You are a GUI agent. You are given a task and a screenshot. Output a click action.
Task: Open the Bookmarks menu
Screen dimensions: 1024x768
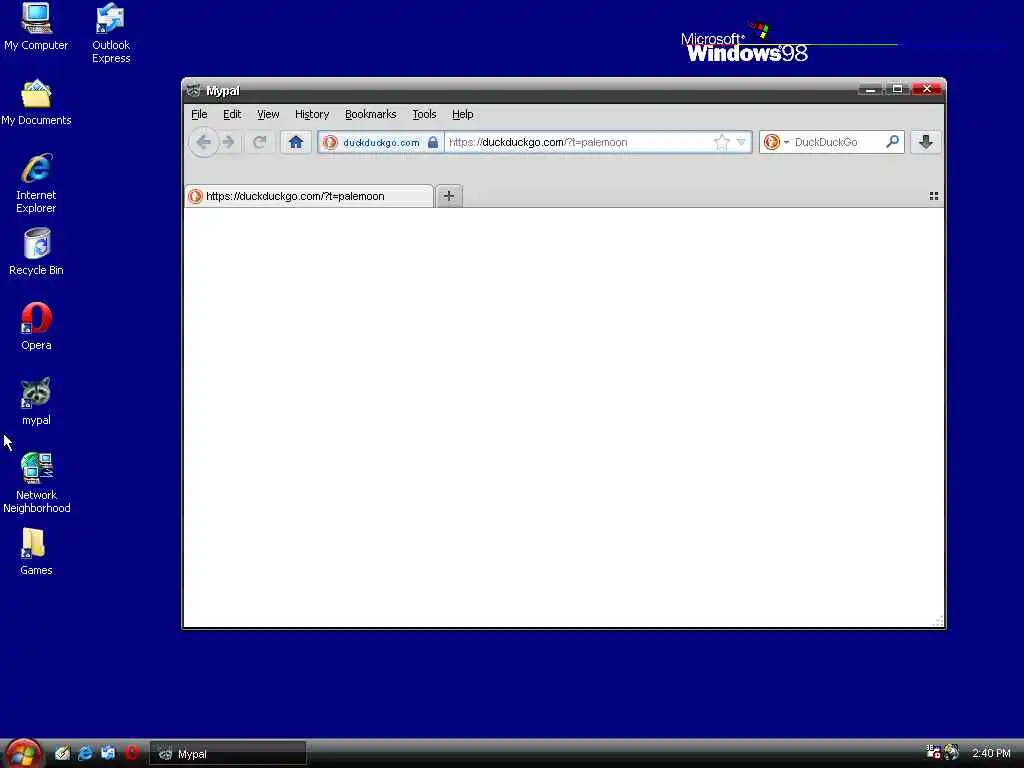pos(370,114)
